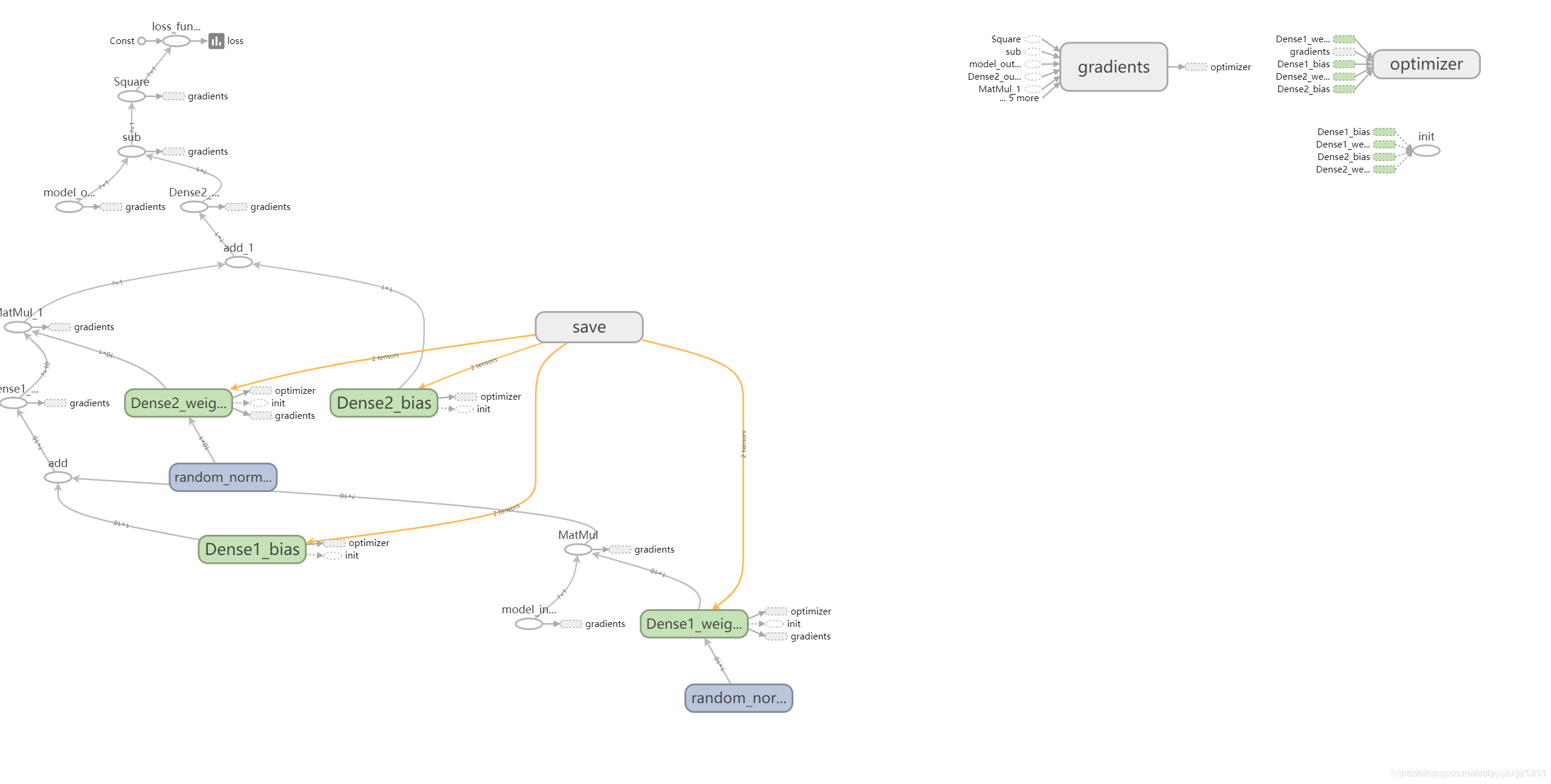Click Dense2_bias input of optimizer box

(x=1316, y=89)
